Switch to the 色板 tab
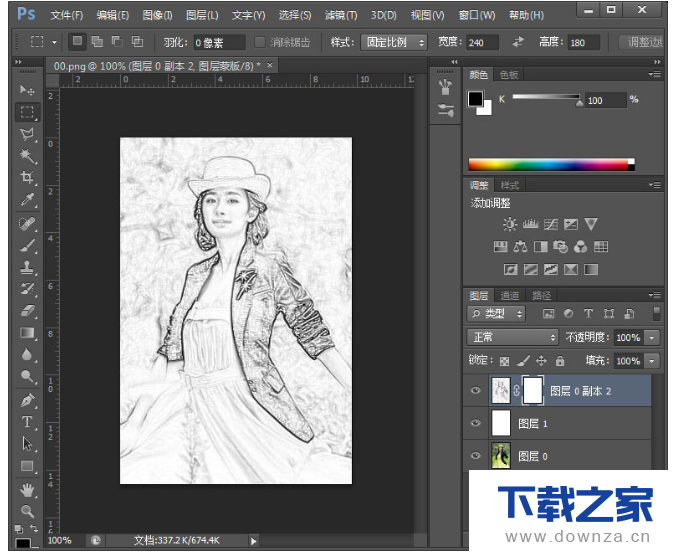The height and width of the screenshot is (555, 679). point(509,75)
